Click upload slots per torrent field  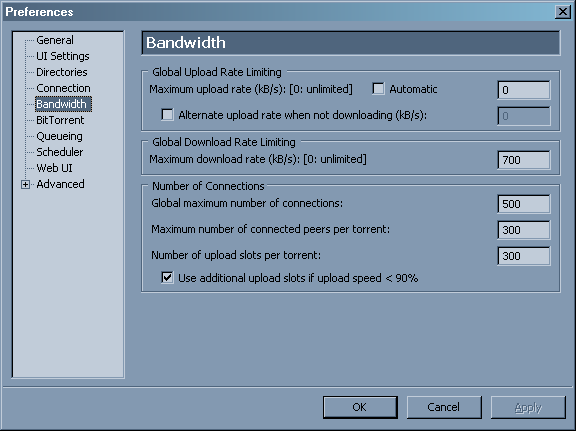click(x=524, y=256)
